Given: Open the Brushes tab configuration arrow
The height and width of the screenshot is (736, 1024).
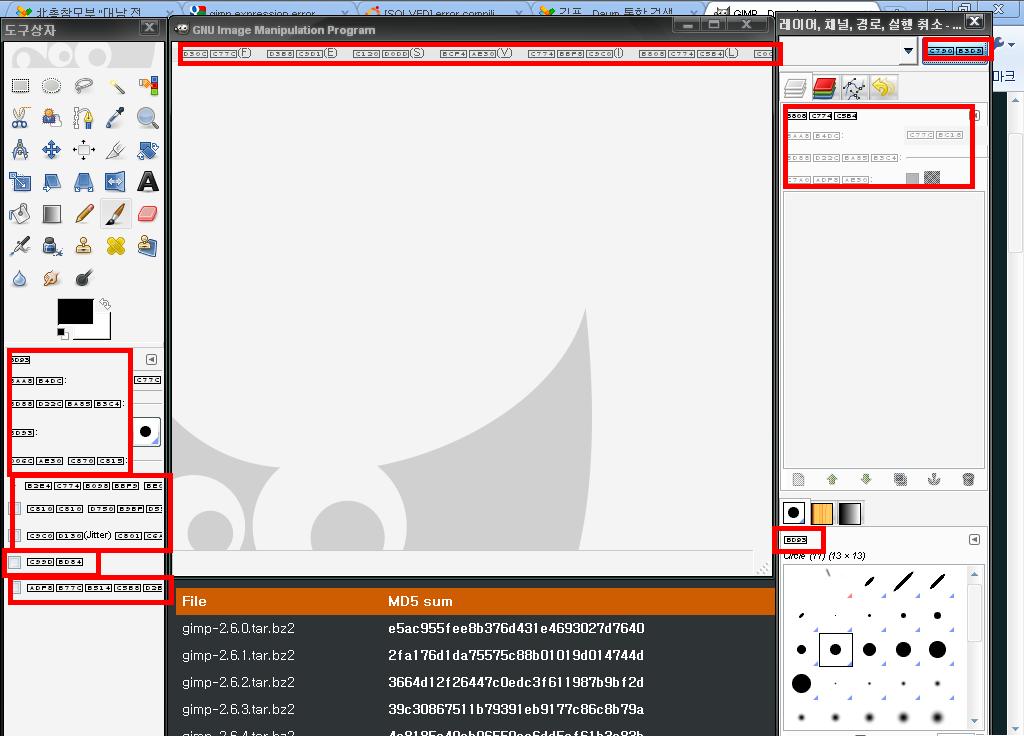Looking at the screenshot, I should click(x=974, y=539).
